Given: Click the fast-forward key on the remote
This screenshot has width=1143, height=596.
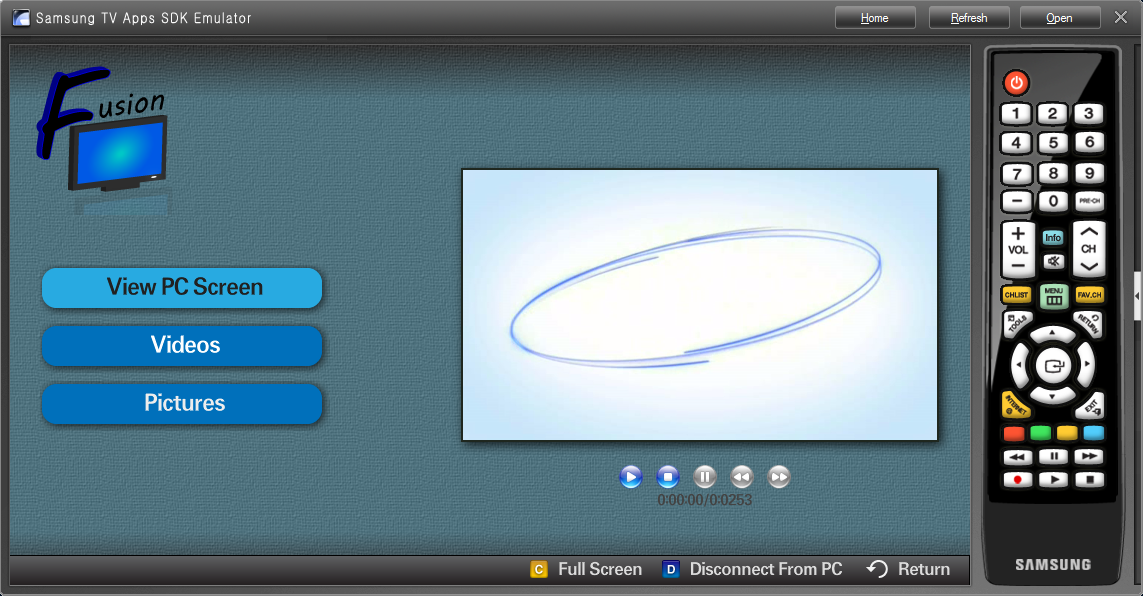Looking at the screenshot, I should coord(1089,456).
